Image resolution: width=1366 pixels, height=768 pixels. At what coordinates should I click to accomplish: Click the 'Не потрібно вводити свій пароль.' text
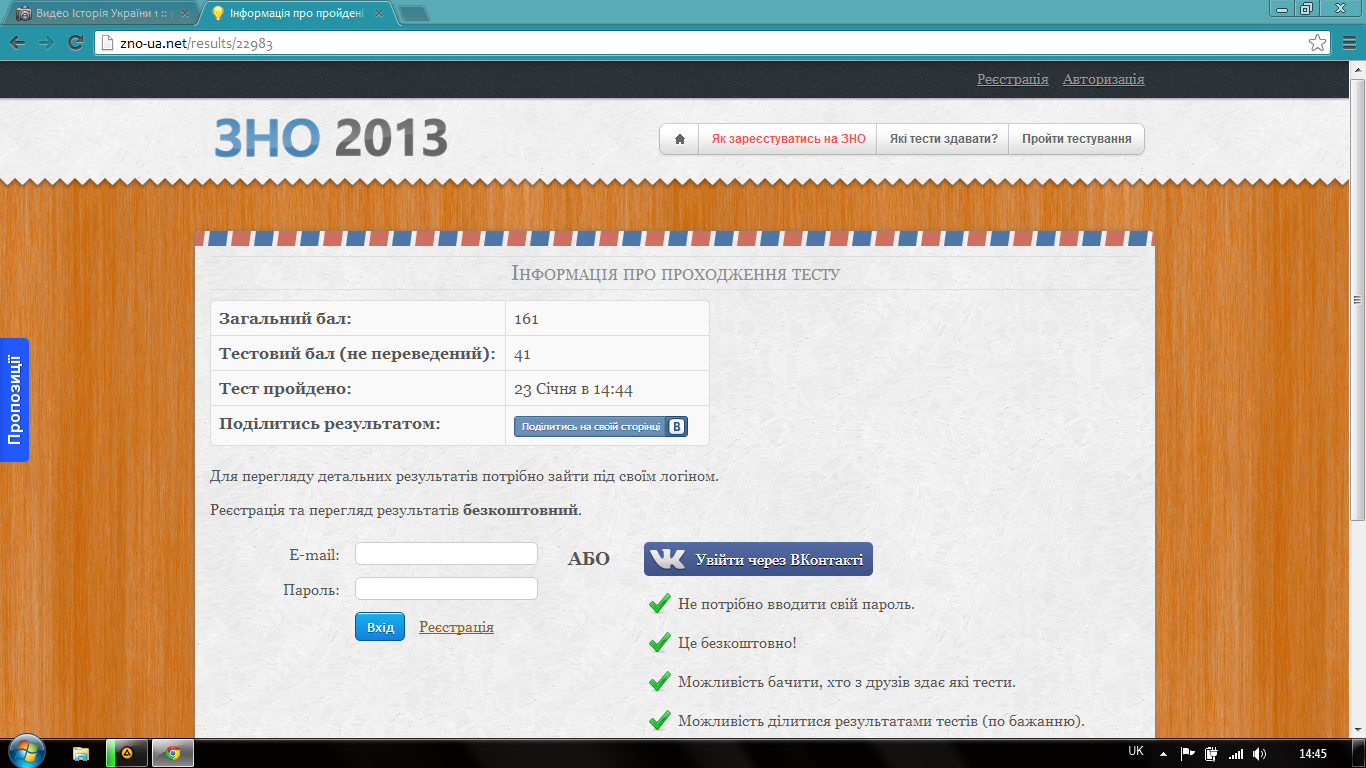(x=796, y=604)
